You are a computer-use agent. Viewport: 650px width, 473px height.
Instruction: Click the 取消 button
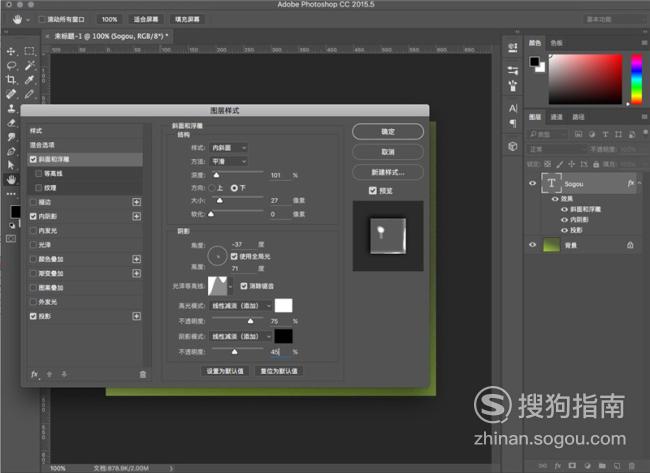click(388, 152)
